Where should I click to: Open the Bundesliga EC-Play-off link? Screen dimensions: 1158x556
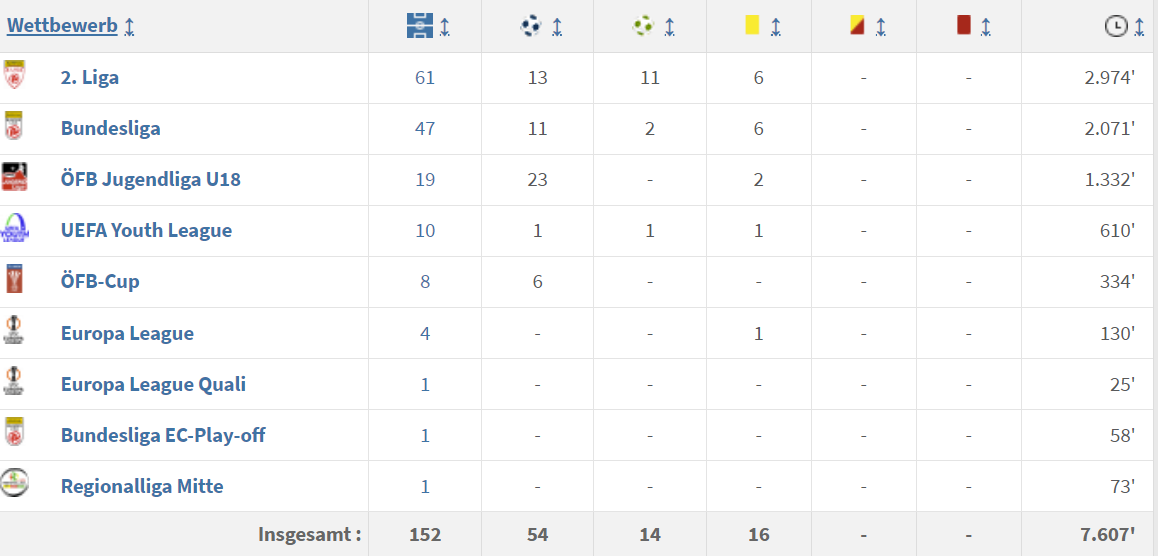click(163, 435)
